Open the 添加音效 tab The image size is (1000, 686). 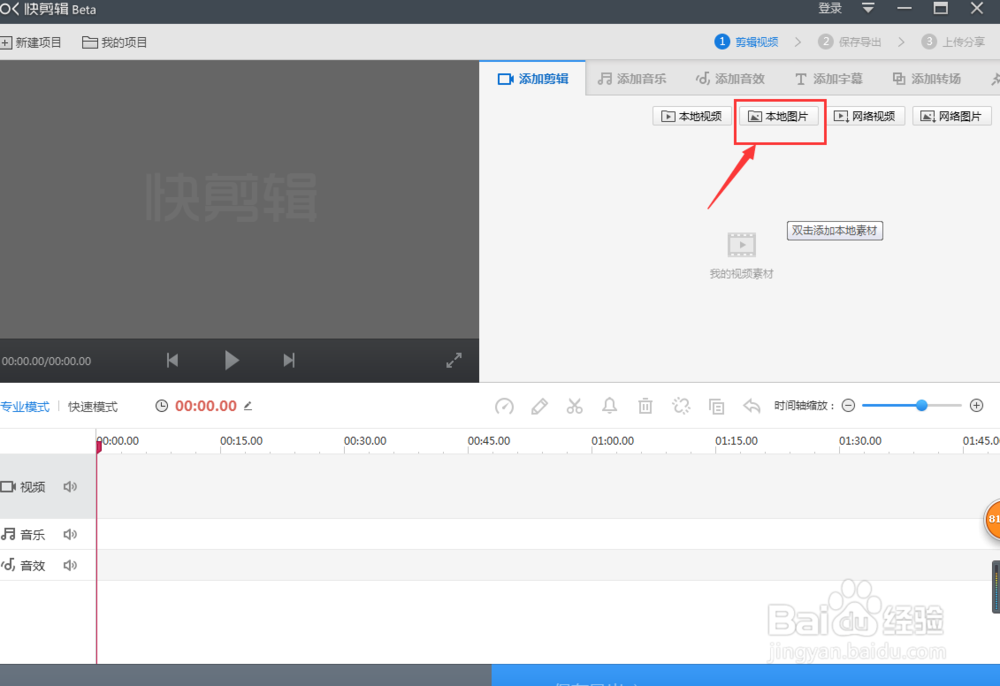point(730,79)
